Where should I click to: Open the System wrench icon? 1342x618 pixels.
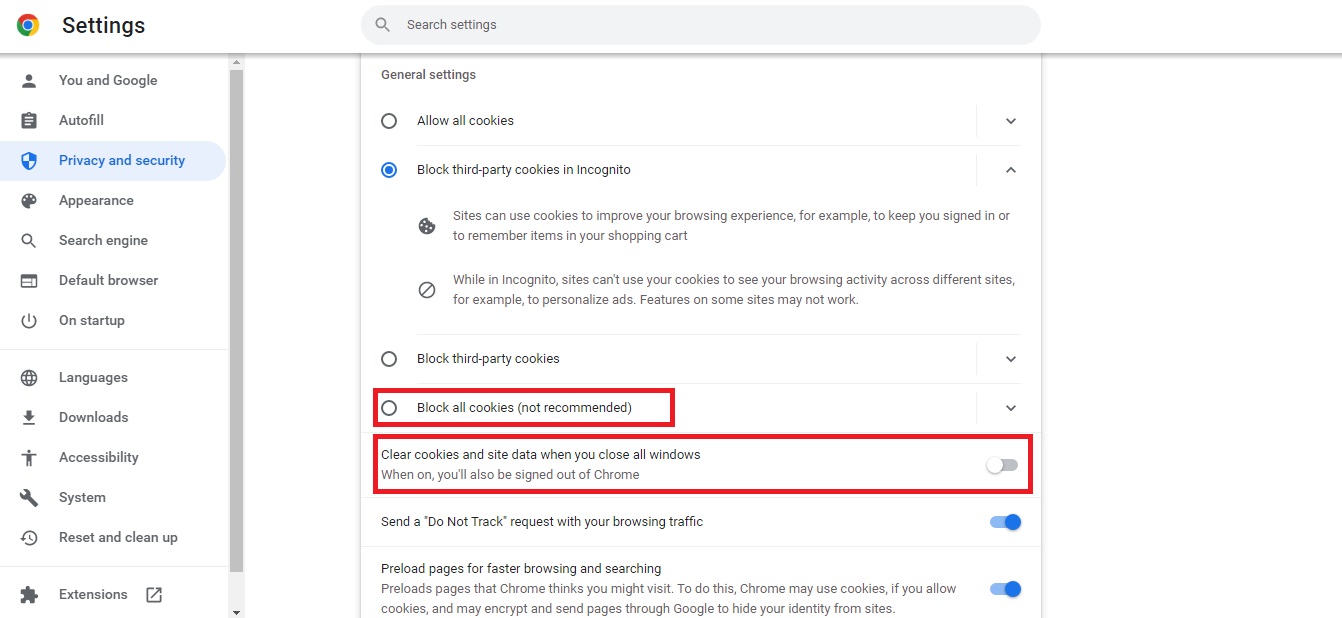point(31,497)
